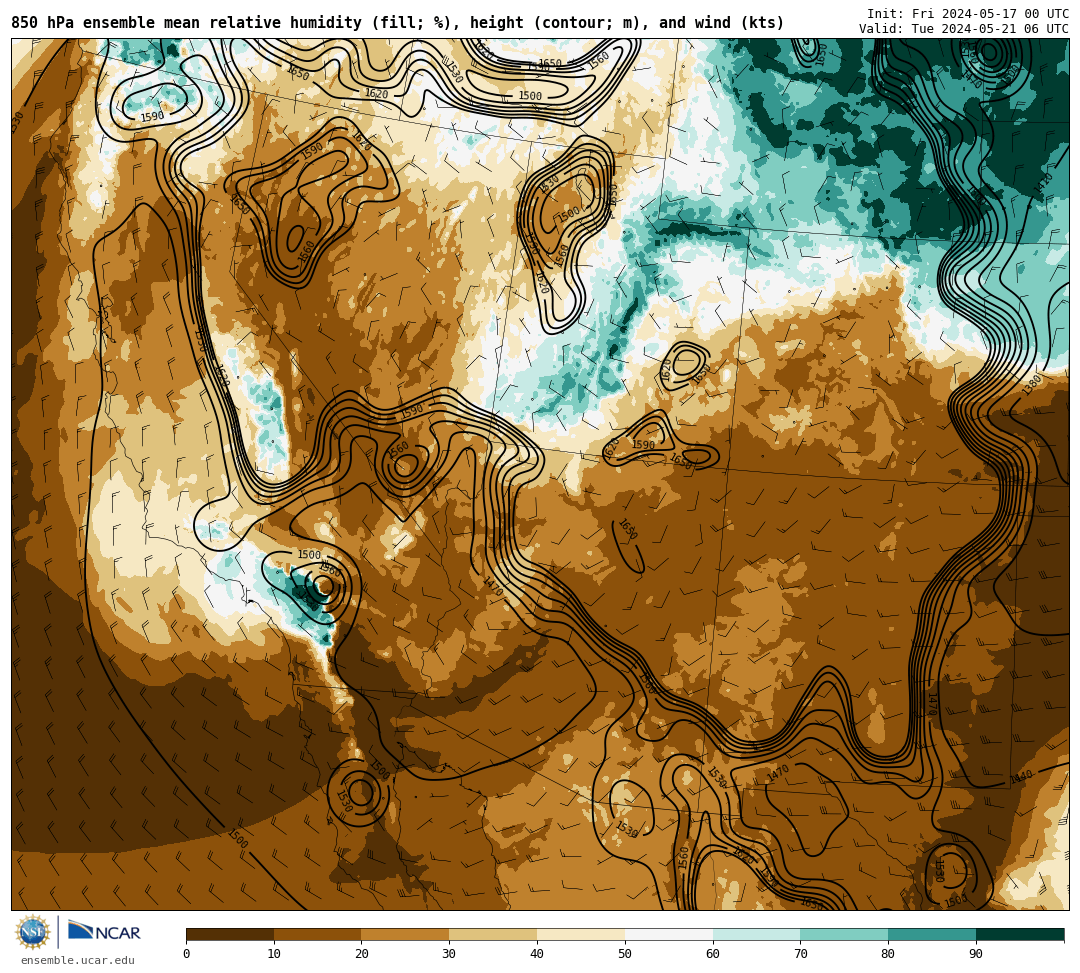The image size is (1080, 973).
Task: Pick the 0–10% darkest brown colorbar swatch
Action: [x=230, y=934]
